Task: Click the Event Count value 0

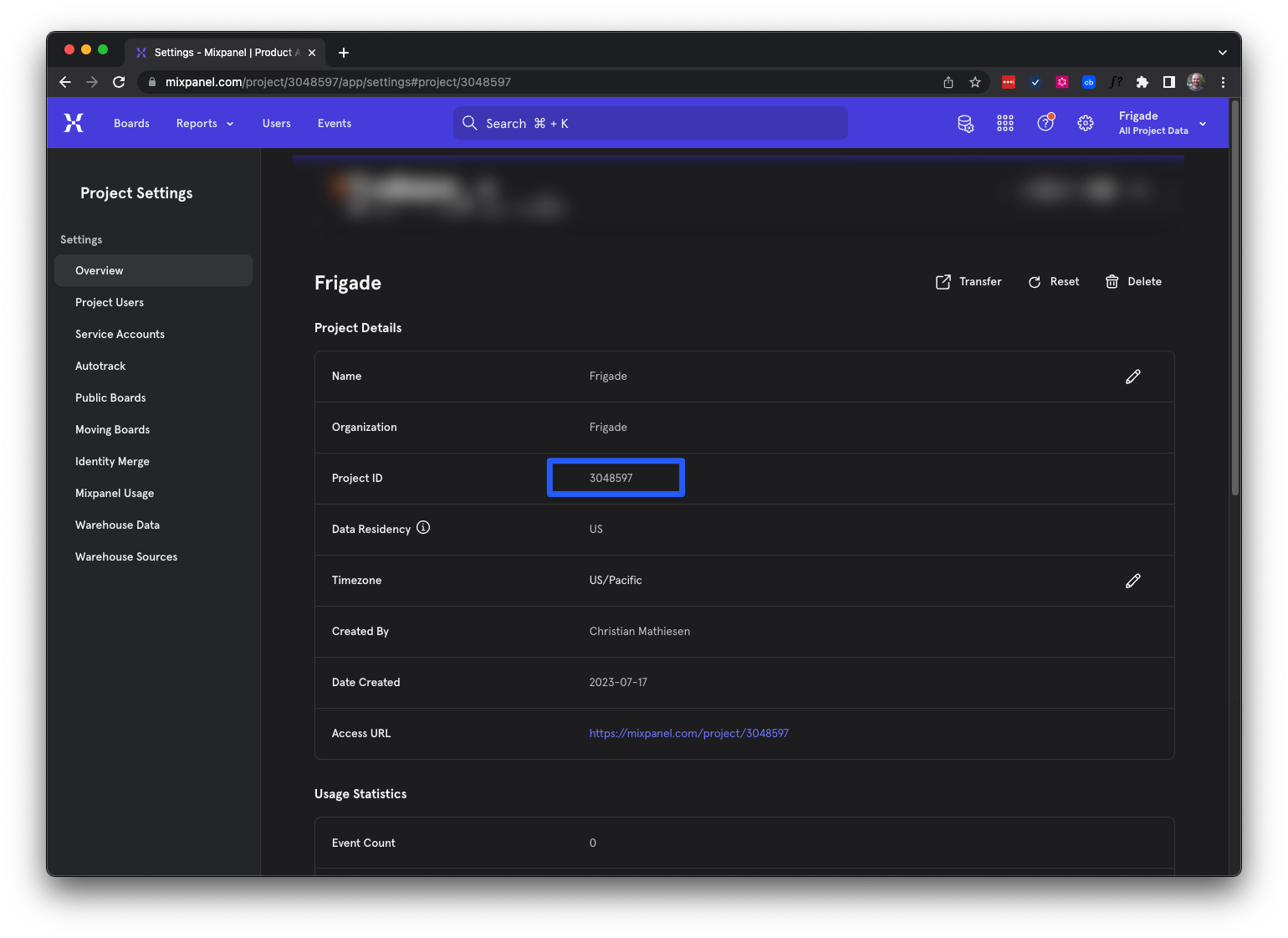Action: [x=593, y=843]
